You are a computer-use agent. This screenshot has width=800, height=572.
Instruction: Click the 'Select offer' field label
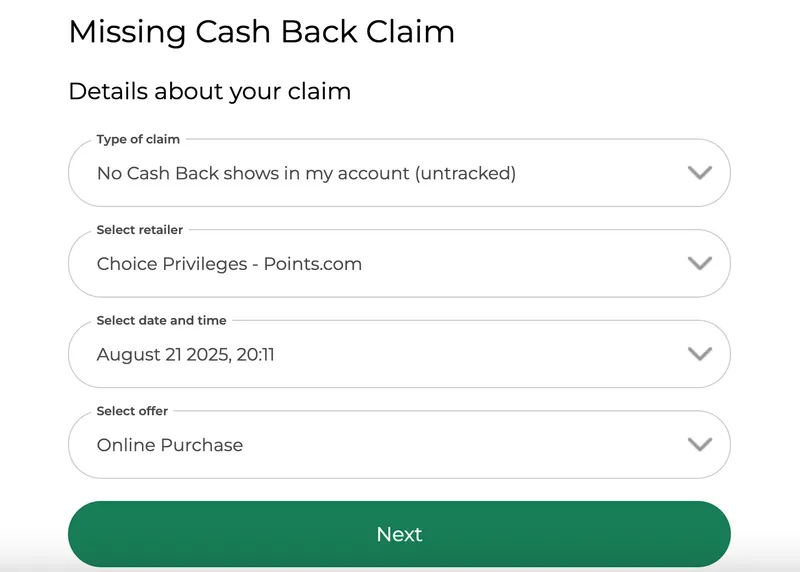[x=132, y=411]
